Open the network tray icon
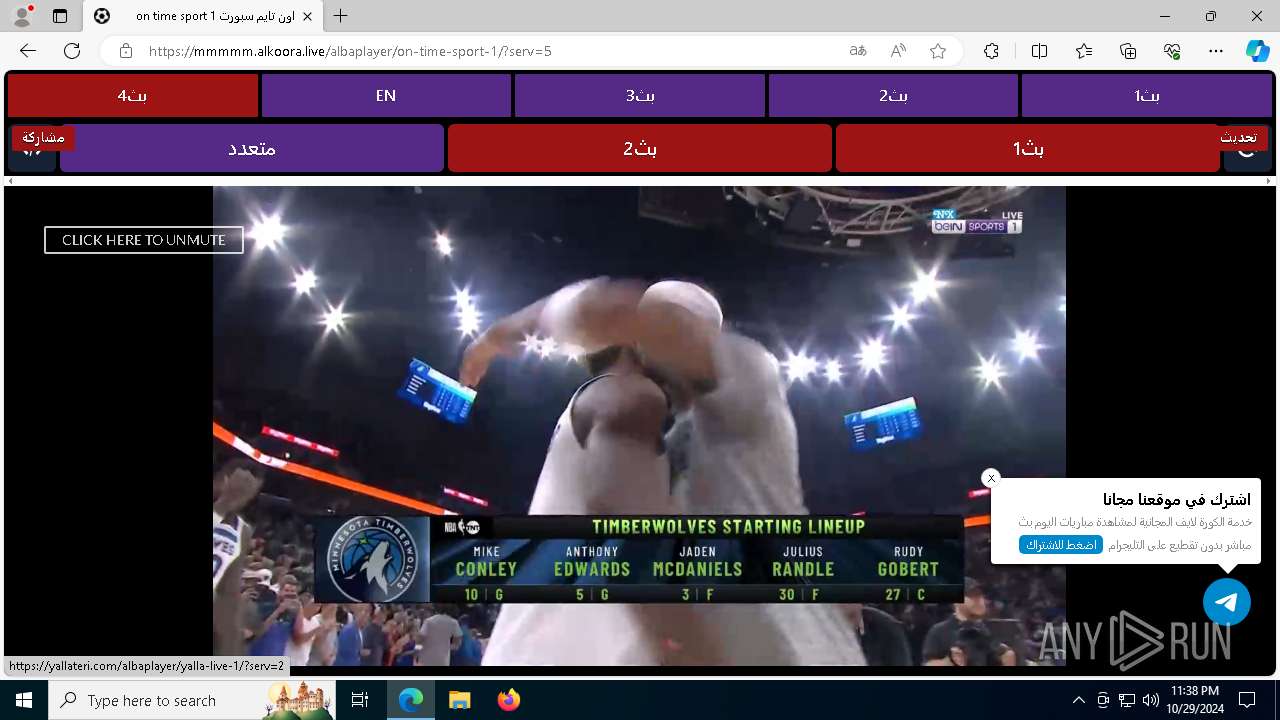This screenshot has width=1280, height=720. coord(1127,700)
